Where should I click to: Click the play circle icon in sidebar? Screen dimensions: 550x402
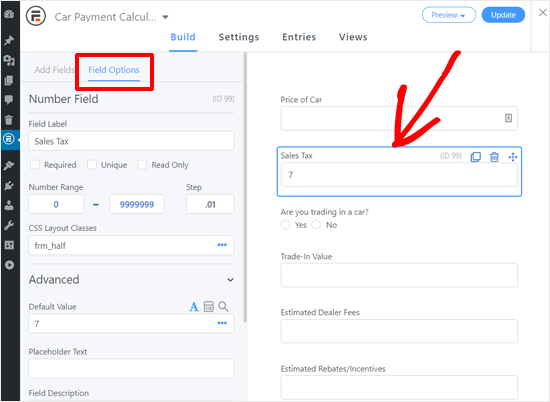click(x=9, y=265)
